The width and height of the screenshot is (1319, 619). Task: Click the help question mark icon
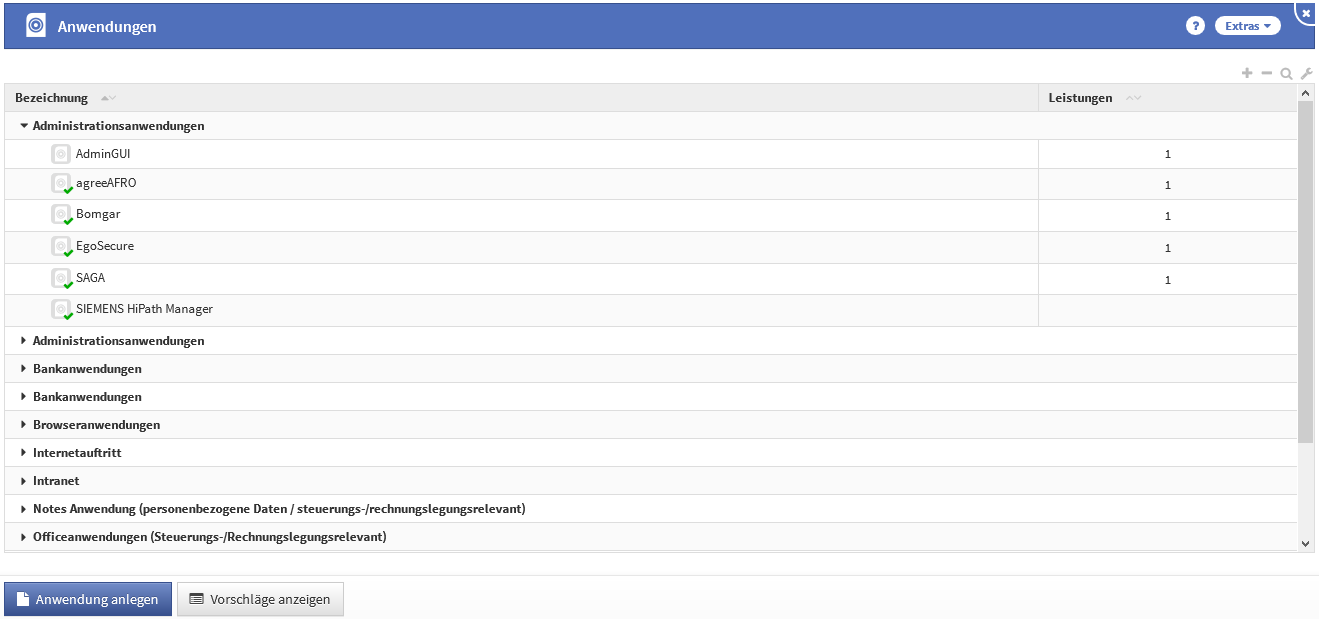1195,26
